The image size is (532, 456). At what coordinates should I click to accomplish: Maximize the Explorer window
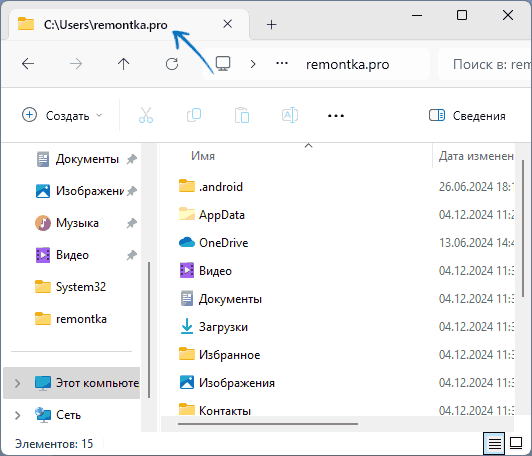462,15
